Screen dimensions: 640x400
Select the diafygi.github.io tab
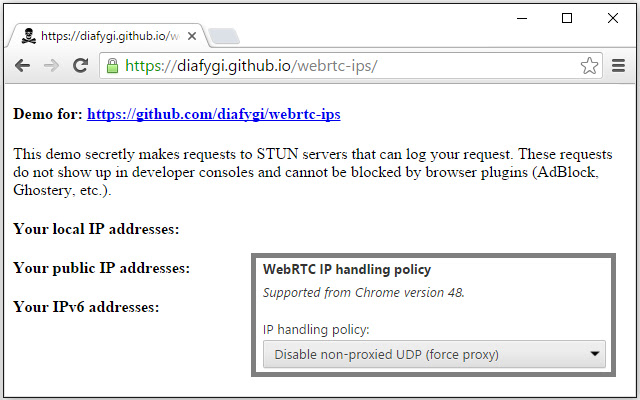click(x=110, y=35)
